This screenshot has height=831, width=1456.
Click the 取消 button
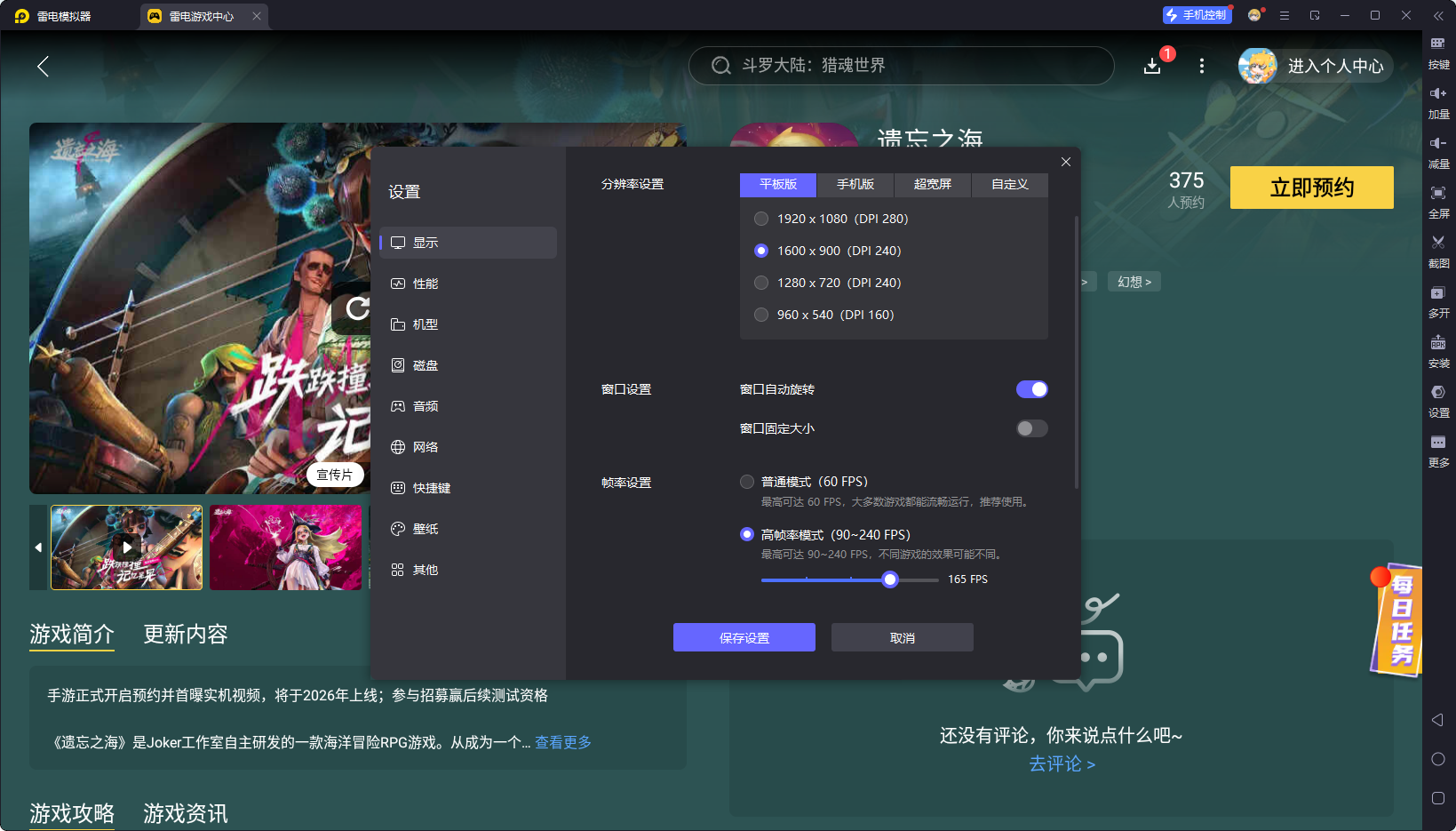903,637
